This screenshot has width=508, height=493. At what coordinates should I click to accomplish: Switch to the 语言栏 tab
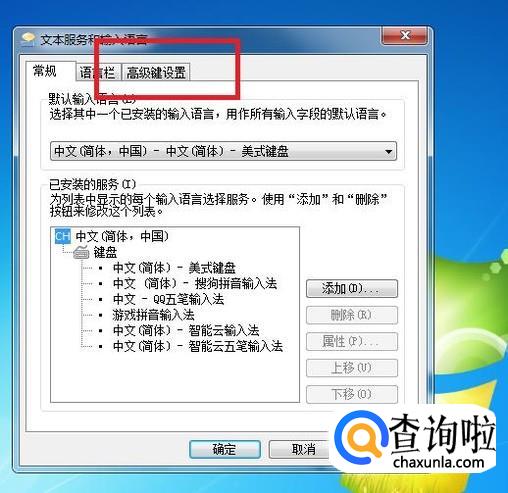click(97, 72)
